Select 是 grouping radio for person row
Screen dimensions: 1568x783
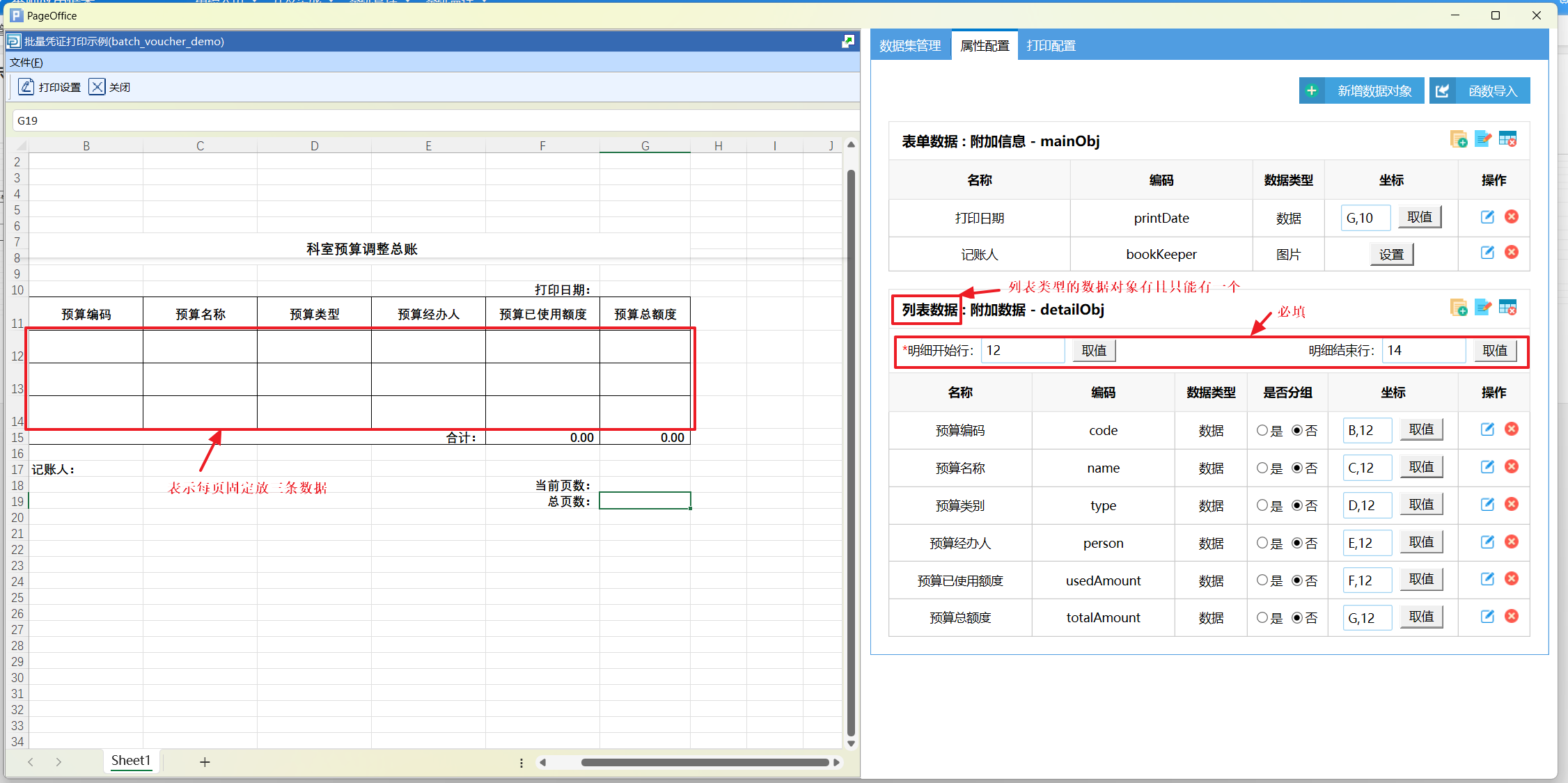1262,544
